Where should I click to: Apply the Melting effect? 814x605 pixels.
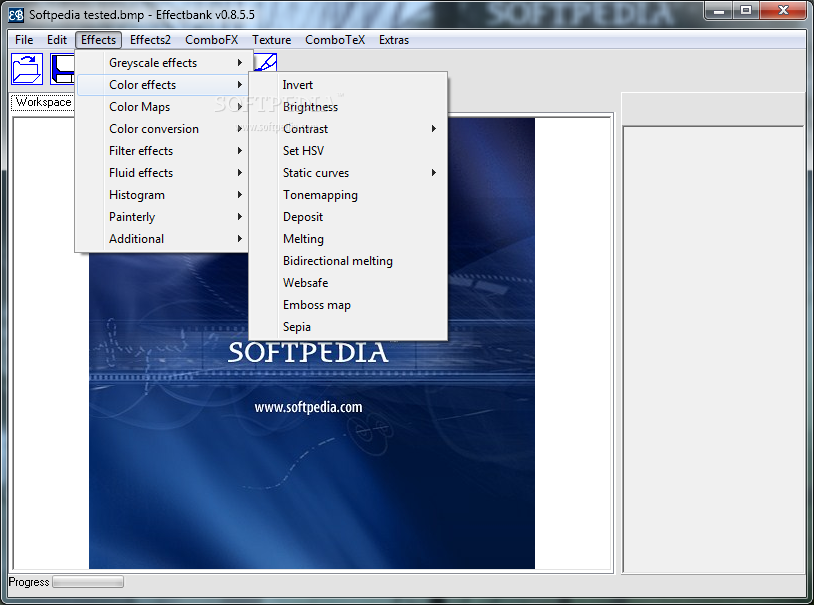348,239
